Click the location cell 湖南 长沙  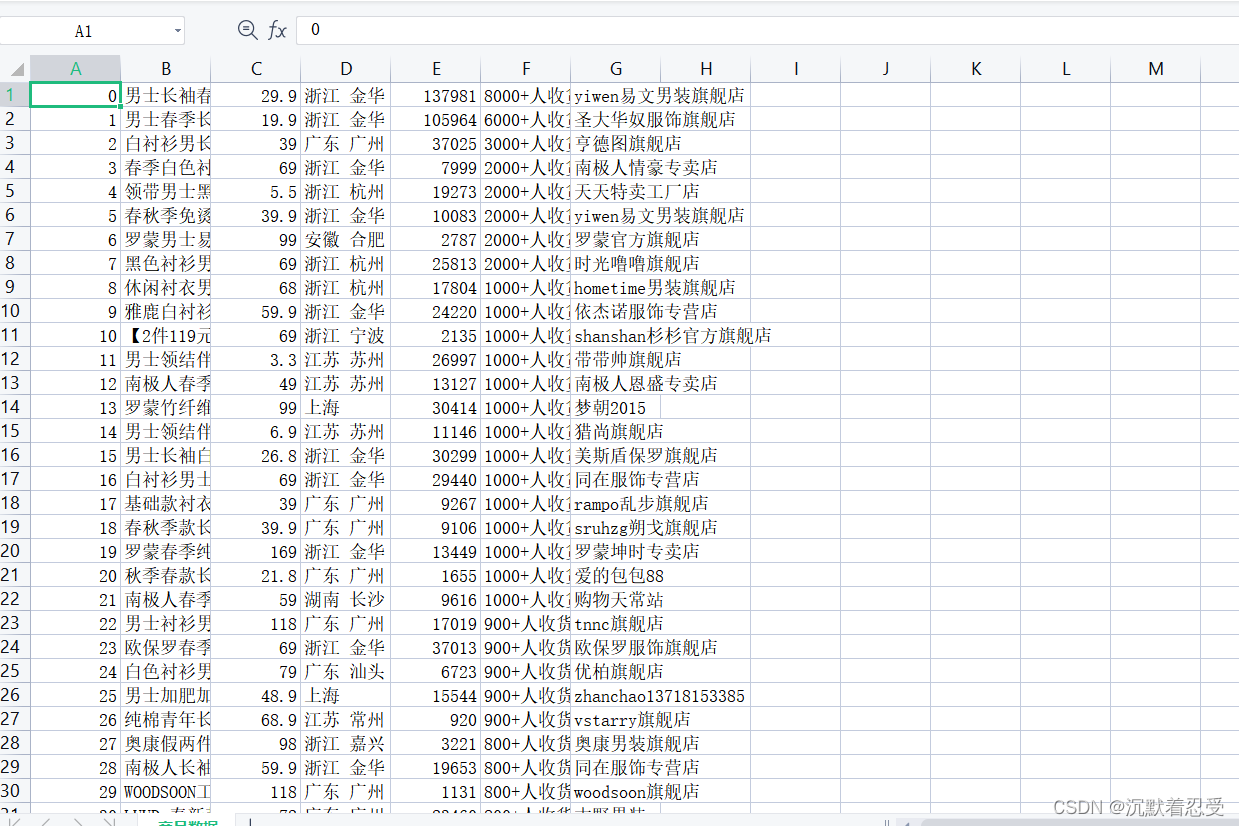pyautogui.click(x=346, y=599)
